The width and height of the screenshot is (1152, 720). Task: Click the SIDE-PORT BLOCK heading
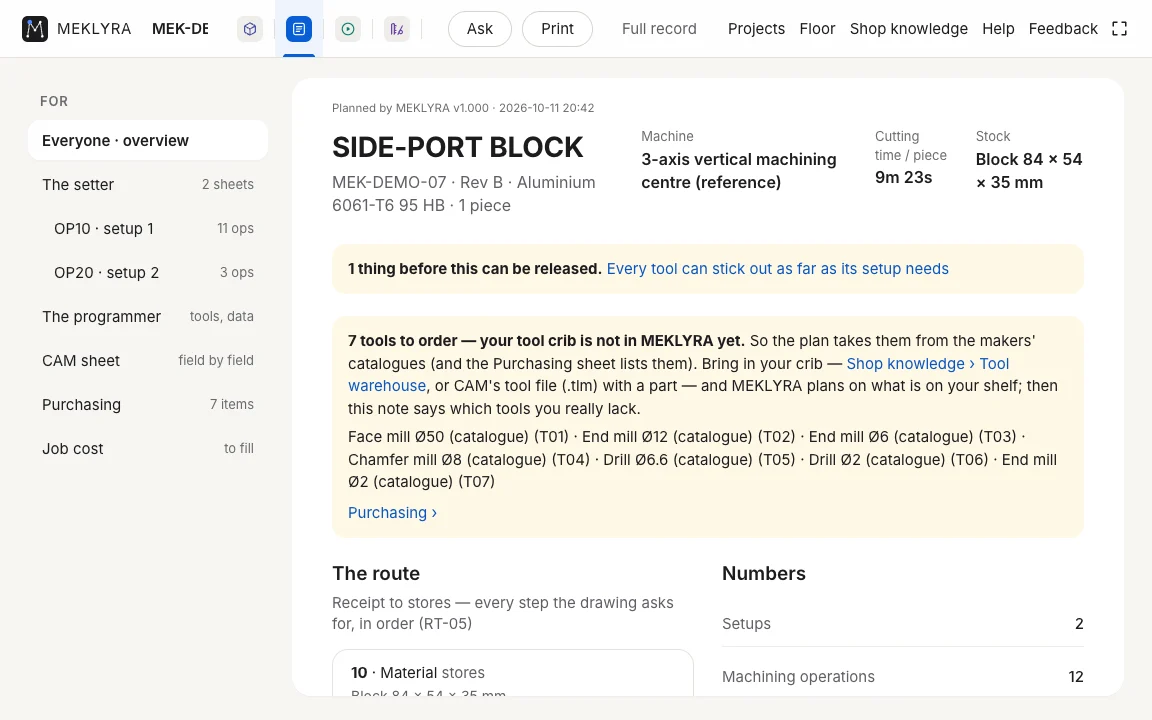click(x=457, y=148)
